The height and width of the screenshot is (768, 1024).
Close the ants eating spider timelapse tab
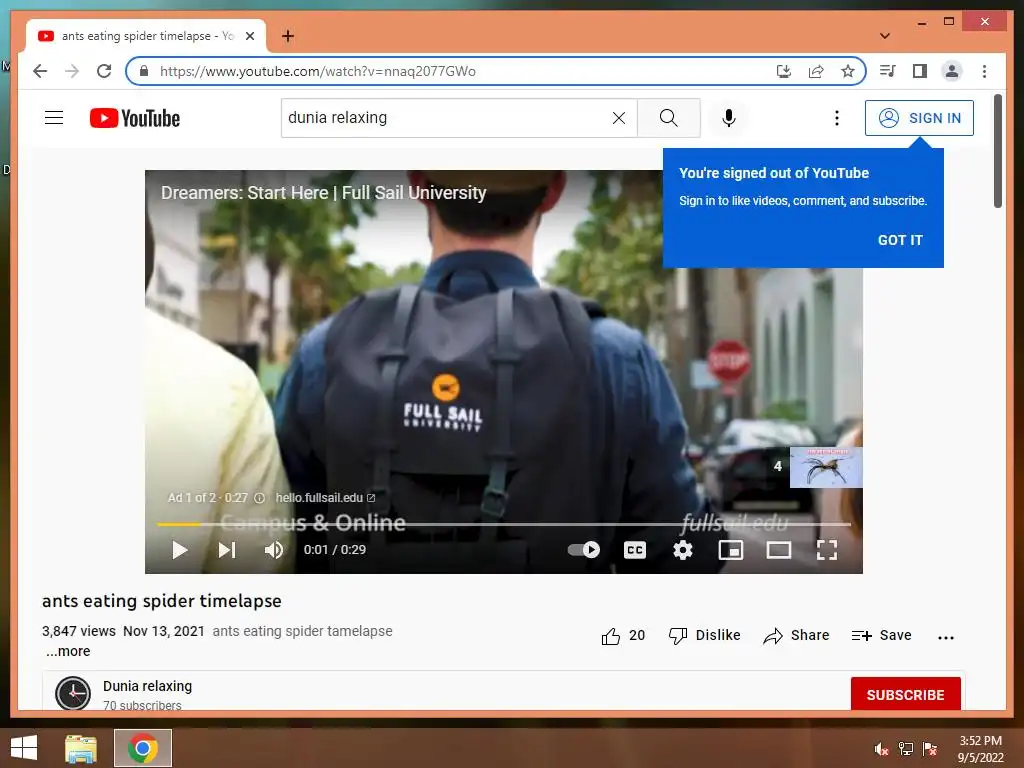[249, 36]
